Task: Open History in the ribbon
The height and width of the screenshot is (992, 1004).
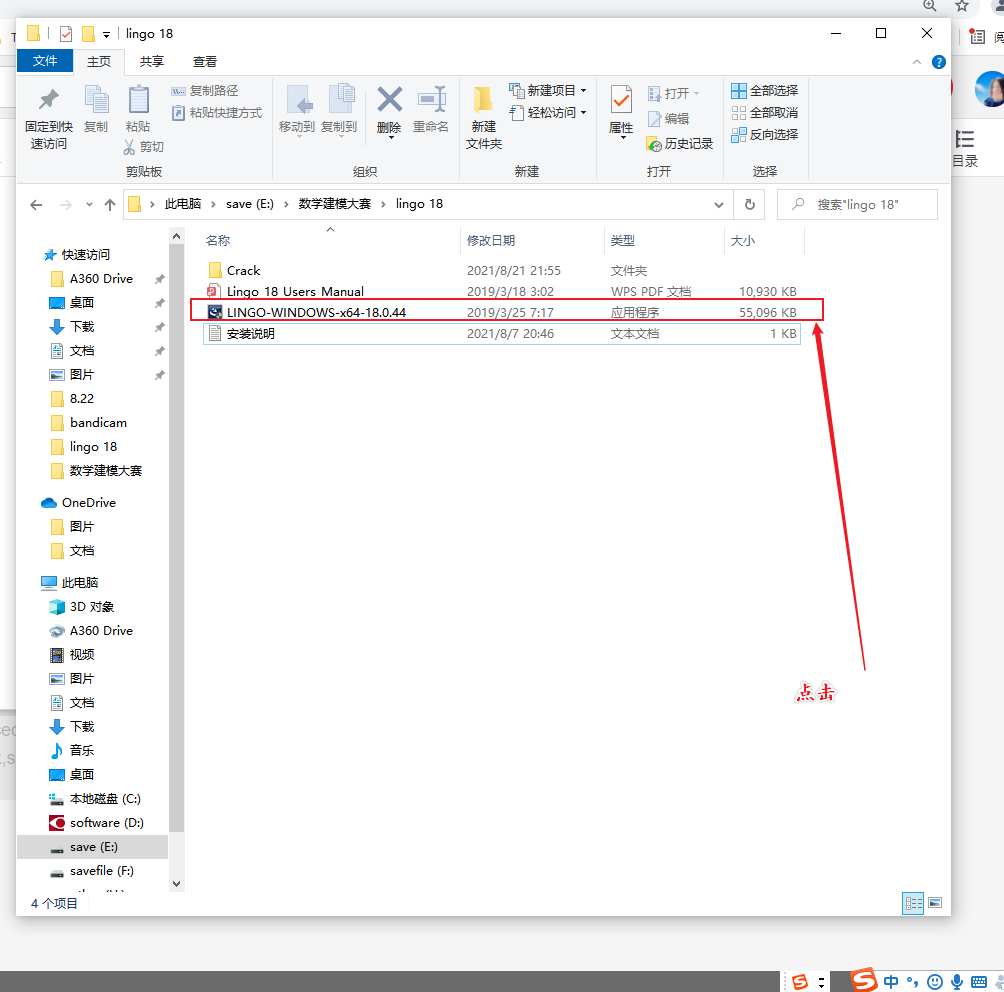Action: (680, 144)
